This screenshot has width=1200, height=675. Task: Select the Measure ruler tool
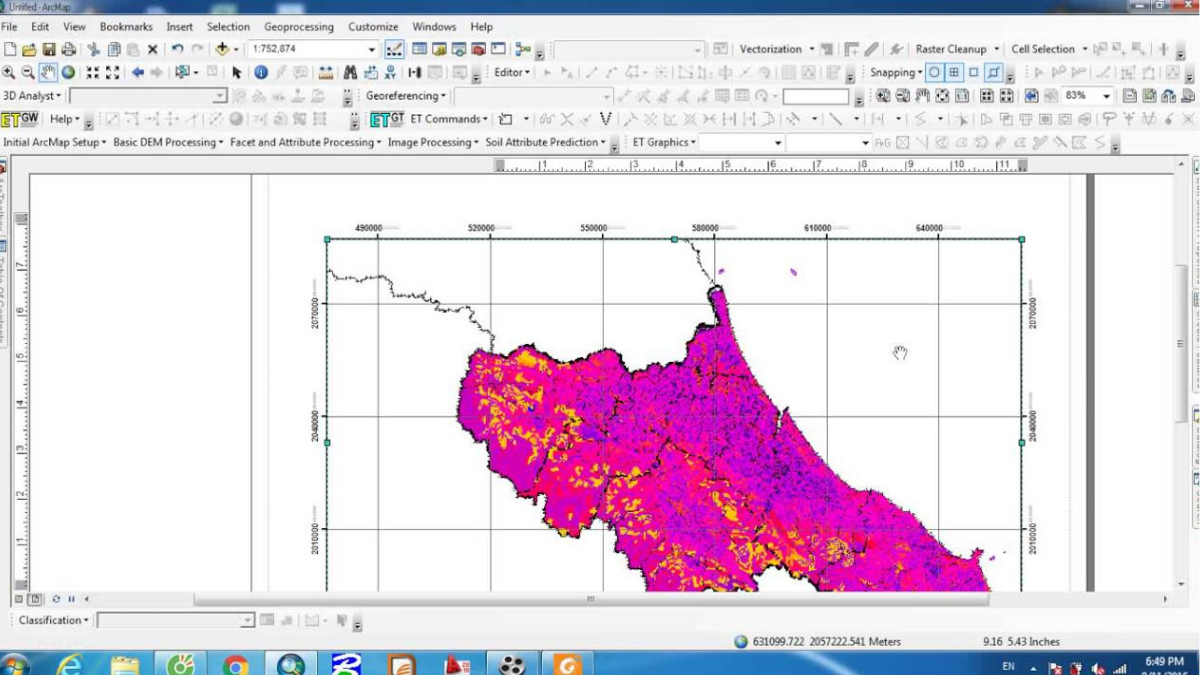tap(326, 72)
